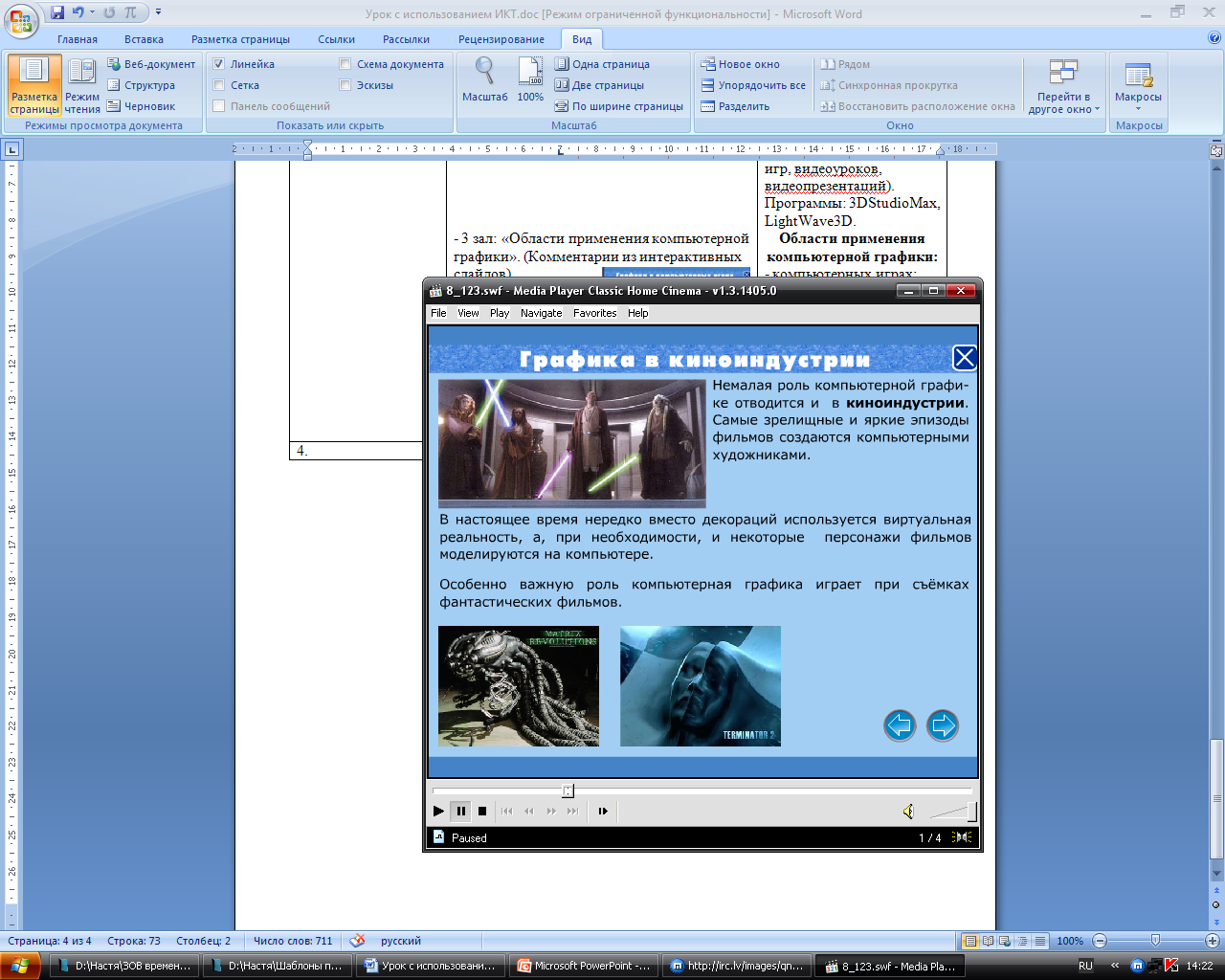Mute the media player with the speaker icon
Viewport: 1225px width, 980px height.
coord(908,812)
